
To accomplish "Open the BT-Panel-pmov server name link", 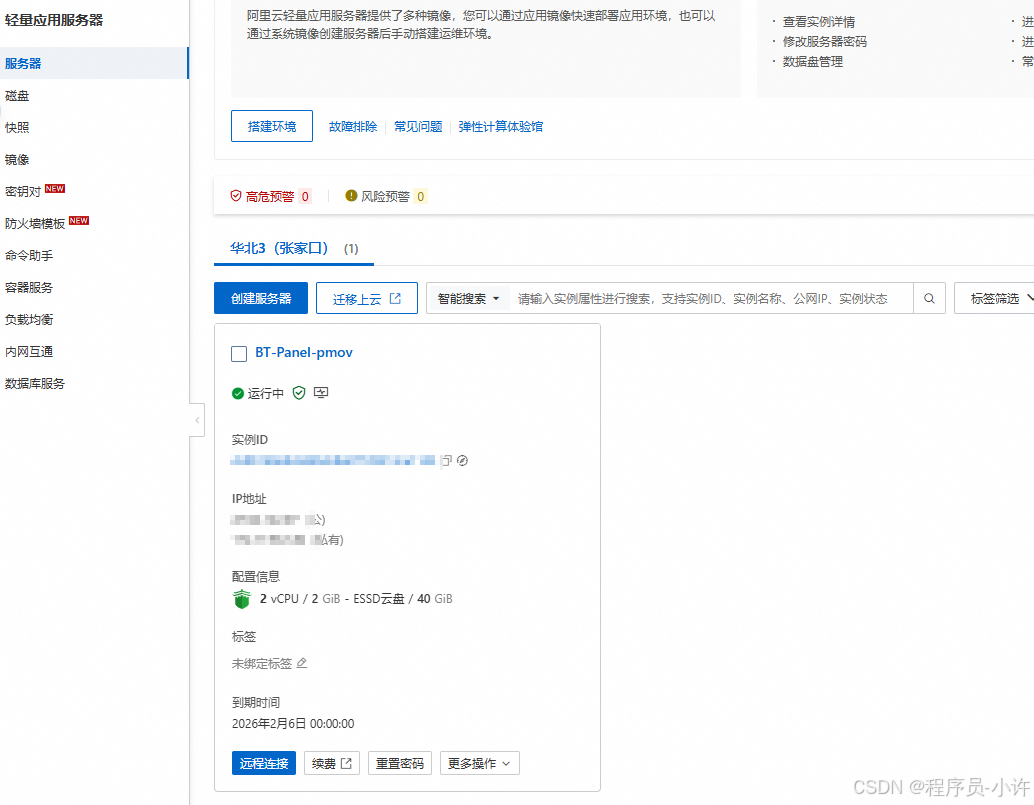I will 304,353.
